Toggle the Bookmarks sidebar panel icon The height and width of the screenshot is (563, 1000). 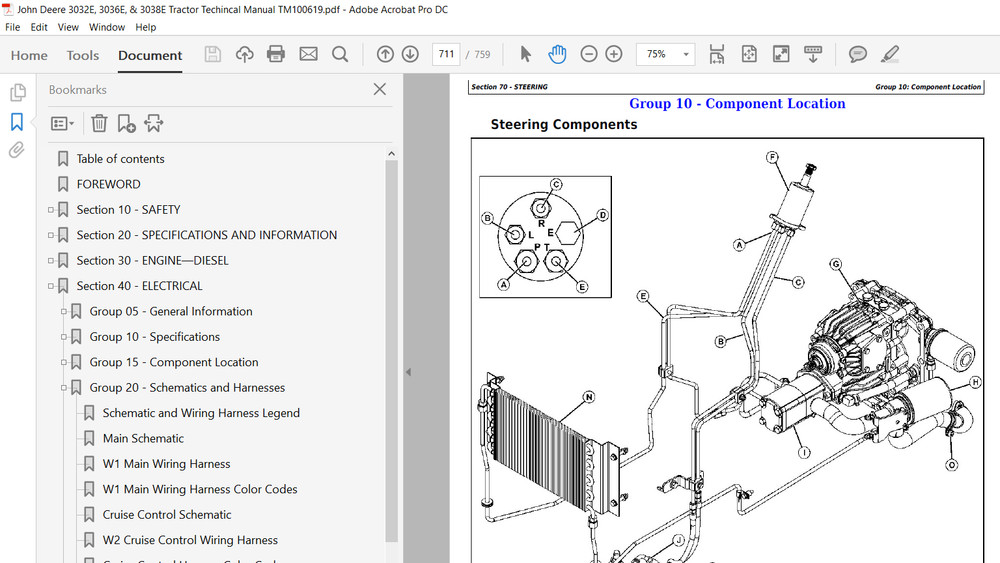pos(17,121)
